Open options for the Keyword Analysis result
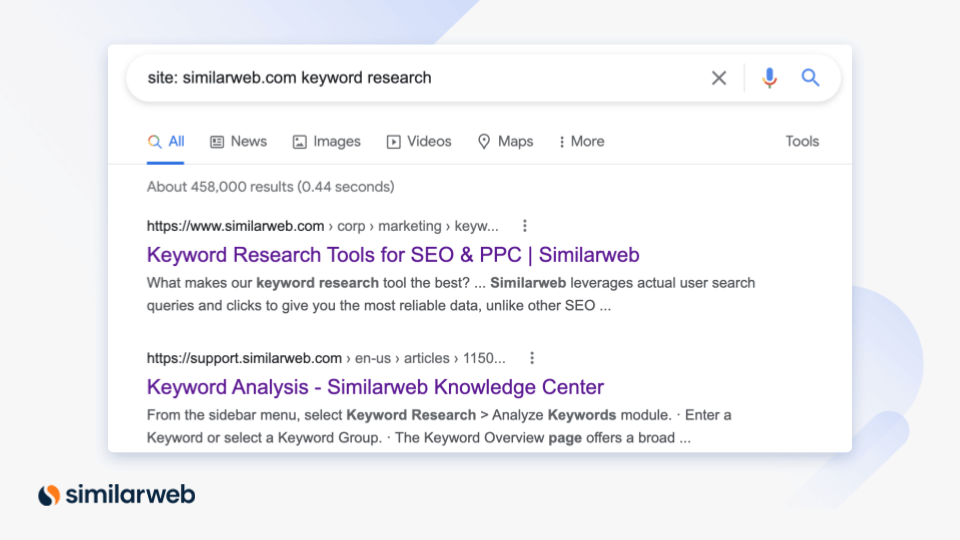Screen dimensions: 960x540 [x=532, y=358]
